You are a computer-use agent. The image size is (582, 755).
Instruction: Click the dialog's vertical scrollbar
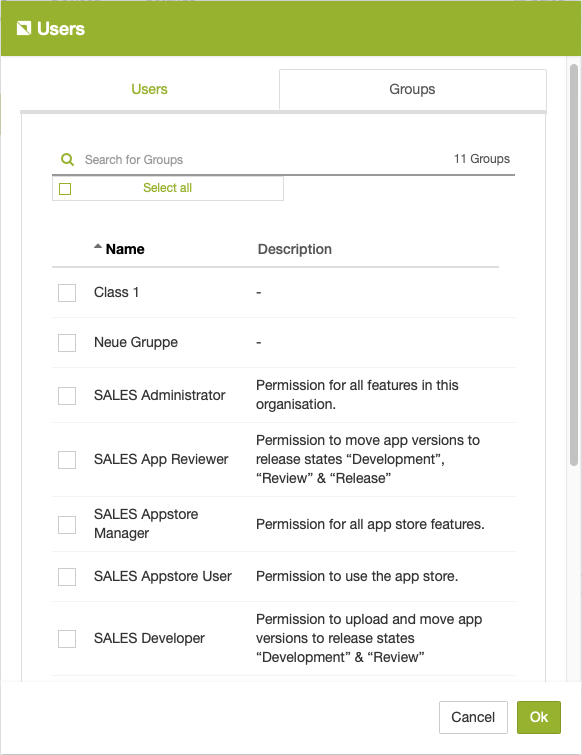(573, 265)
